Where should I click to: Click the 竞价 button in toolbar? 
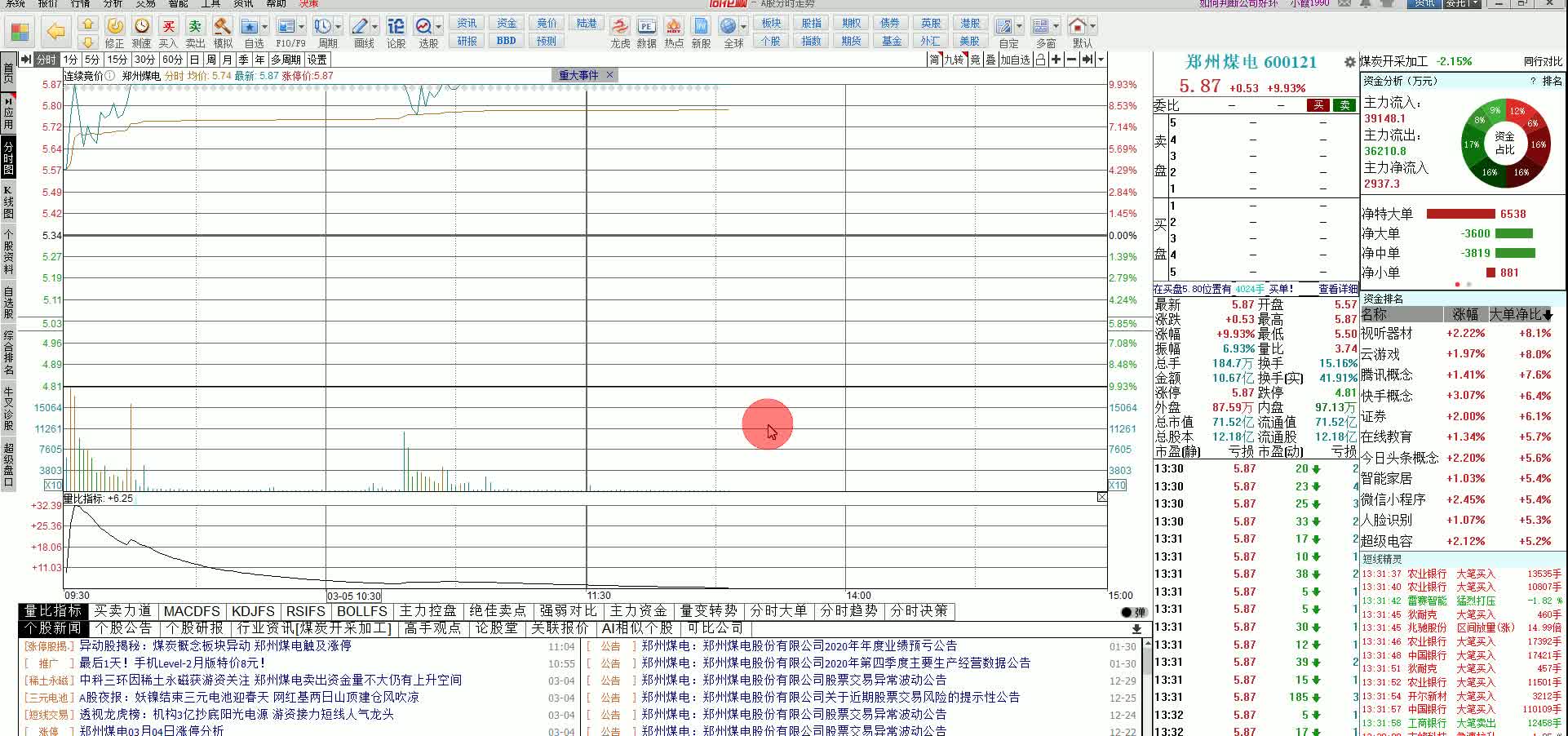click(x=547, y=23)
